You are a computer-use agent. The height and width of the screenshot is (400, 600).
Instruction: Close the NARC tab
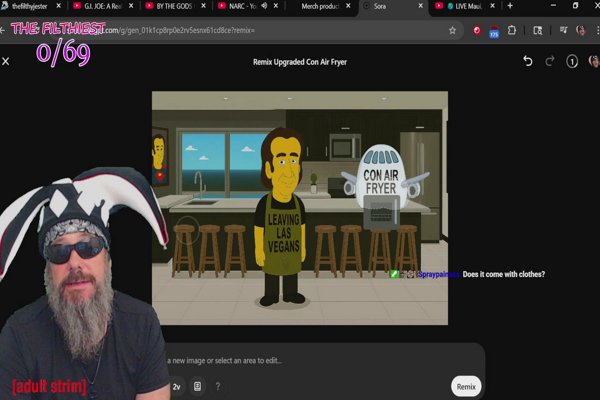[276, 6]
